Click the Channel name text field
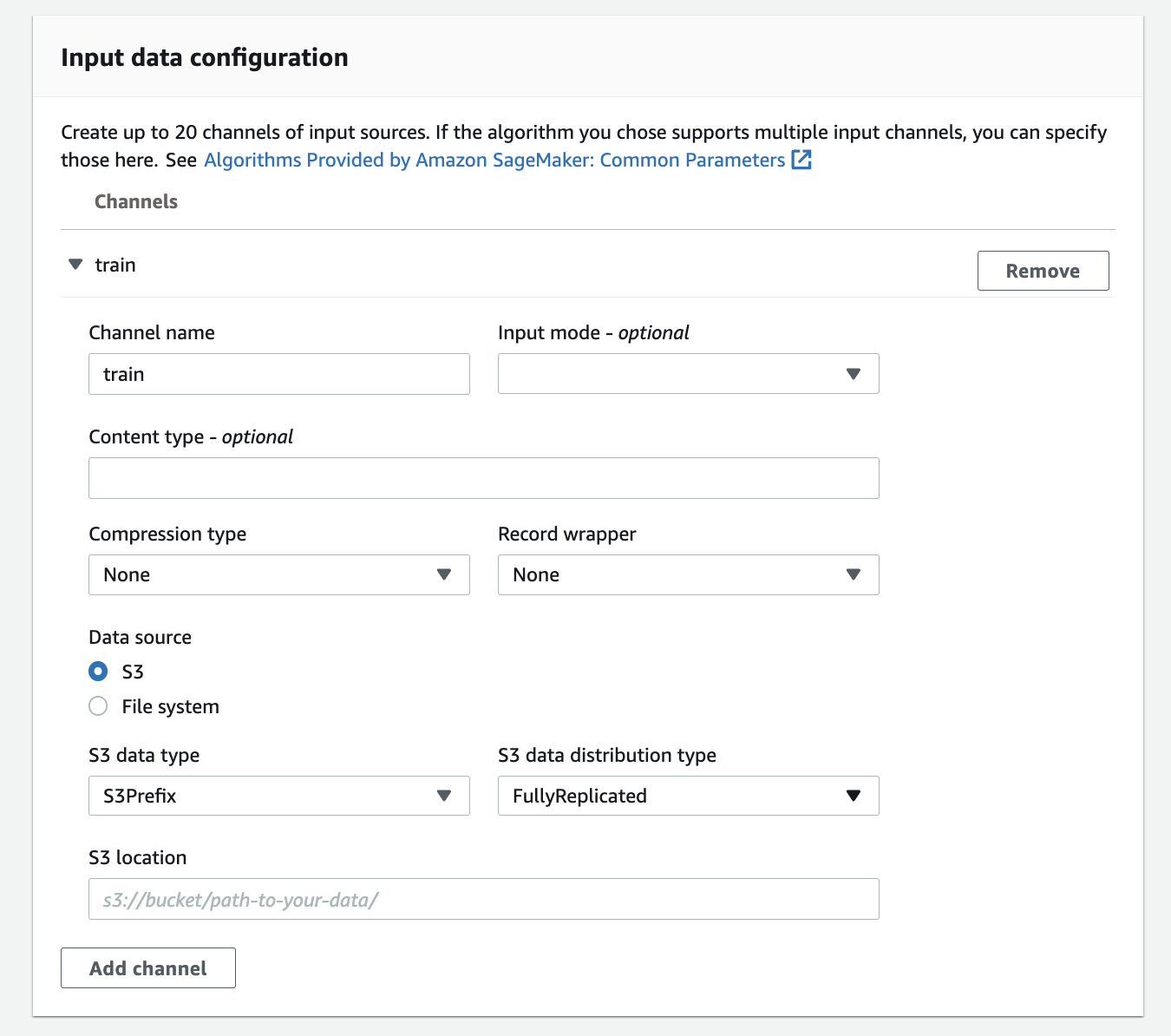 [x=278, y=374]
